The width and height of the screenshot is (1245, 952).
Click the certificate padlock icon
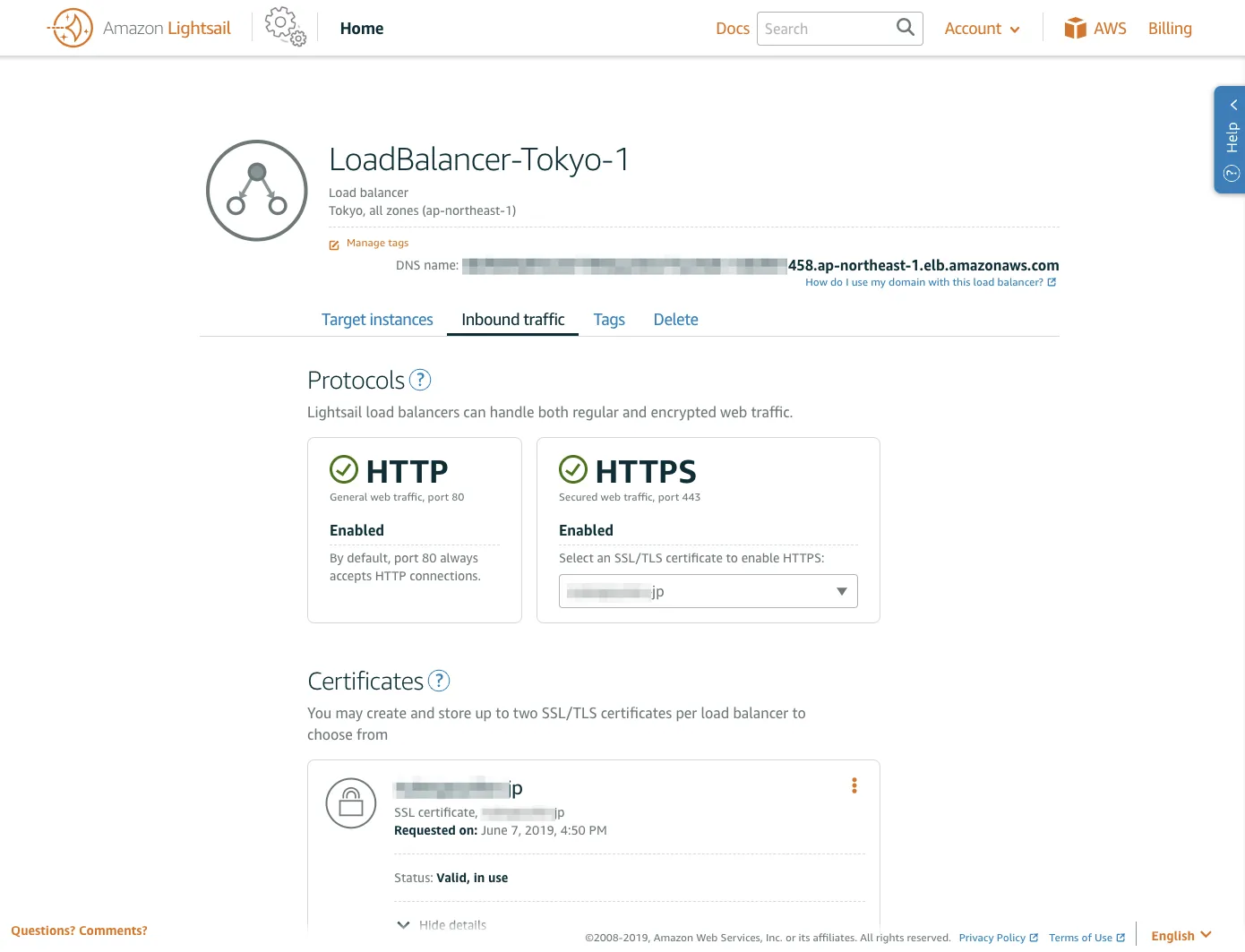pos(351,802)
